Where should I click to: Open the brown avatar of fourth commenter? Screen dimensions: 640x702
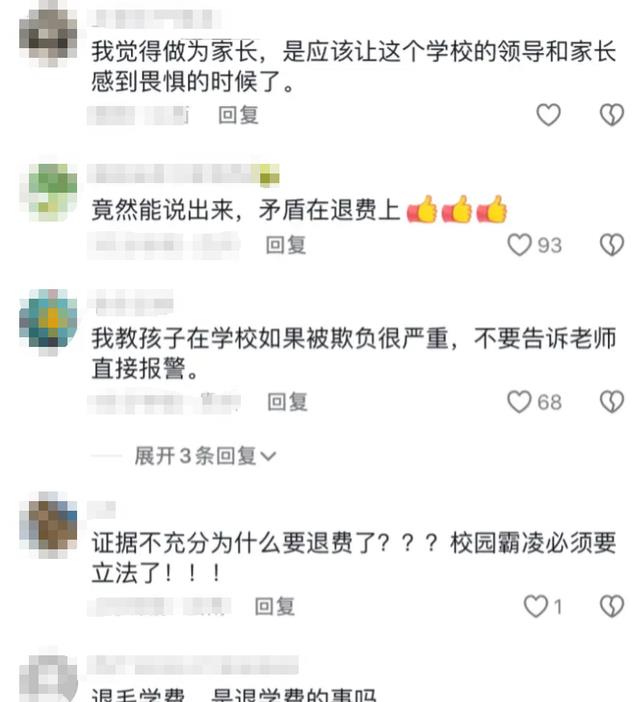48,524
